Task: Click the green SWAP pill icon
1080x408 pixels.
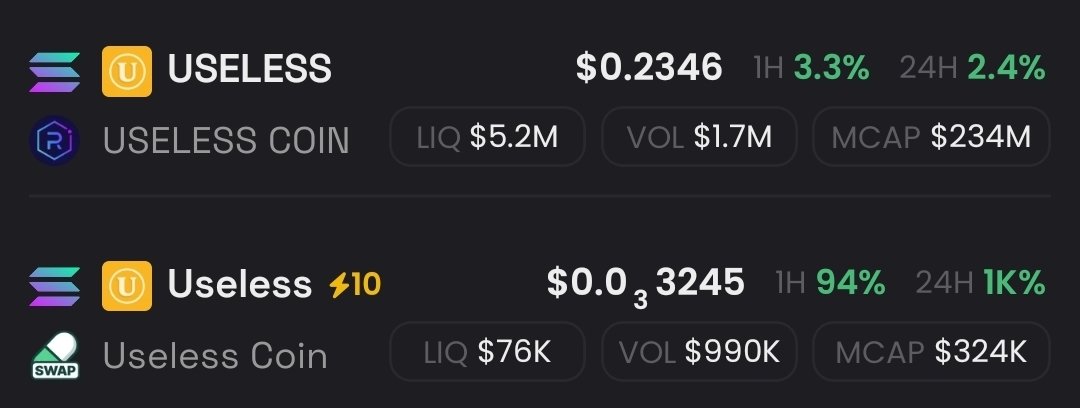Action: (56, 354)
